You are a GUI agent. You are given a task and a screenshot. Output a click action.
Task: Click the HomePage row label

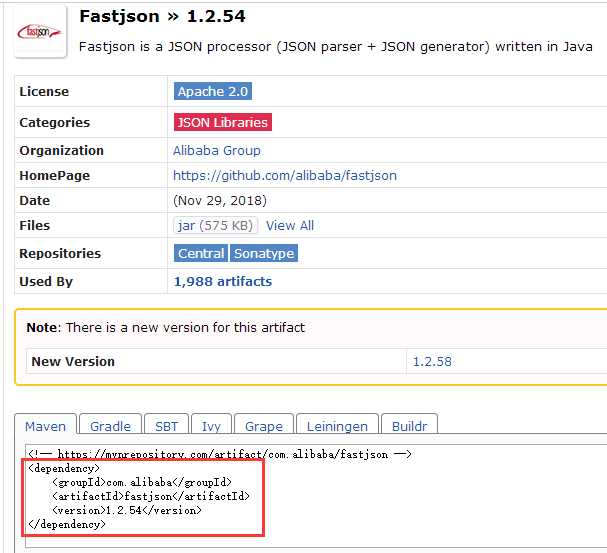(x=55, y=176)
